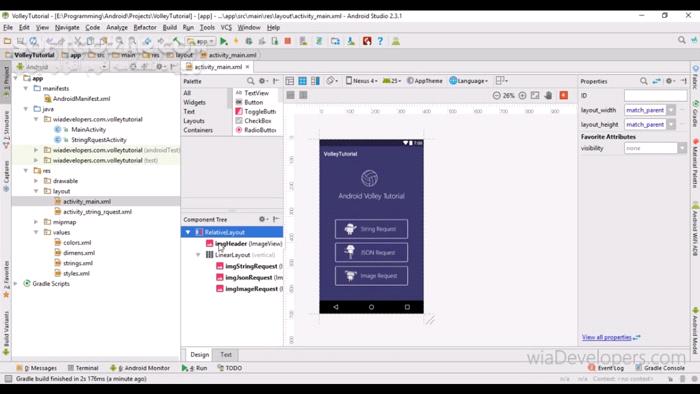Open the Project panel gear settings

pyautogui.click(x=160, y=67)
